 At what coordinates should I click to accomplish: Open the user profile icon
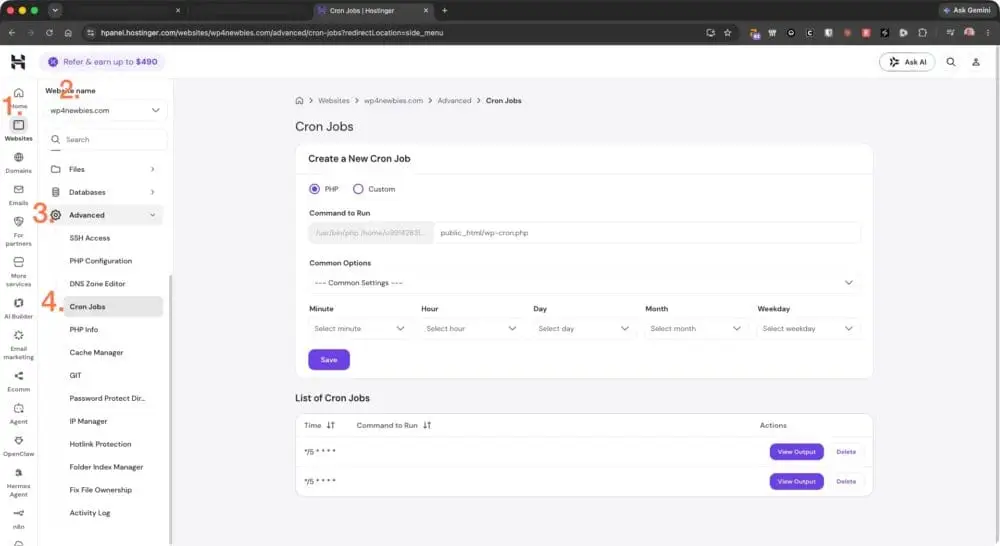[x=976, y=62]
